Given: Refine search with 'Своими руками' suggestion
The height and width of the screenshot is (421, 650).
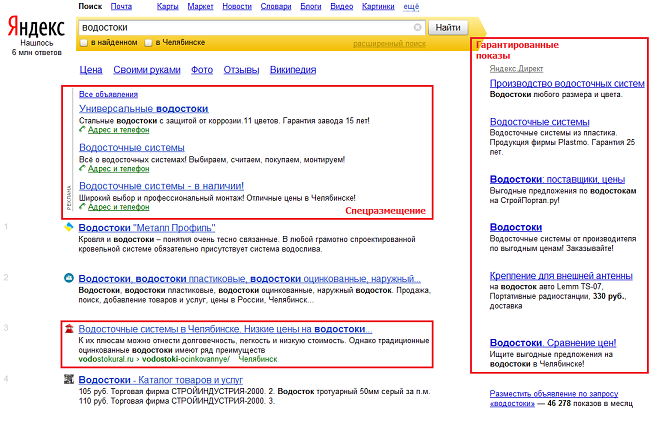Looking at the screenshot, I should point(147,70).
